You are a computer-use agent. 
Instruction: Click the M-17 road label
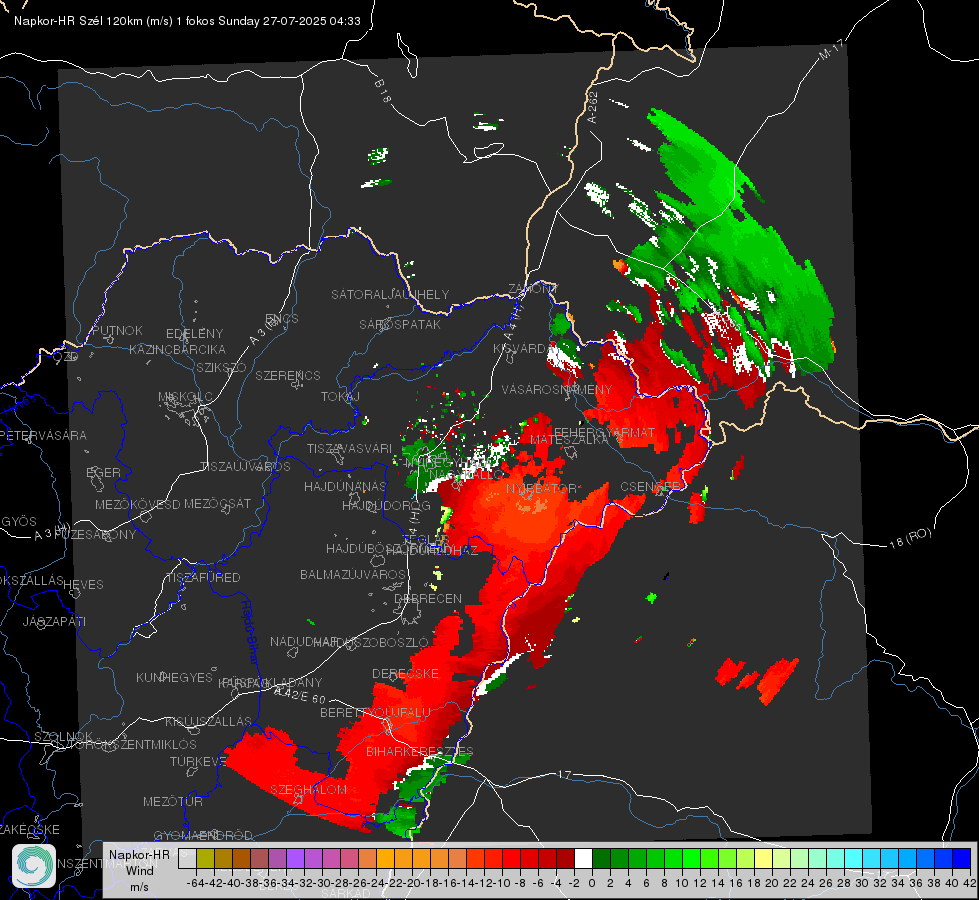pos(831,50)
